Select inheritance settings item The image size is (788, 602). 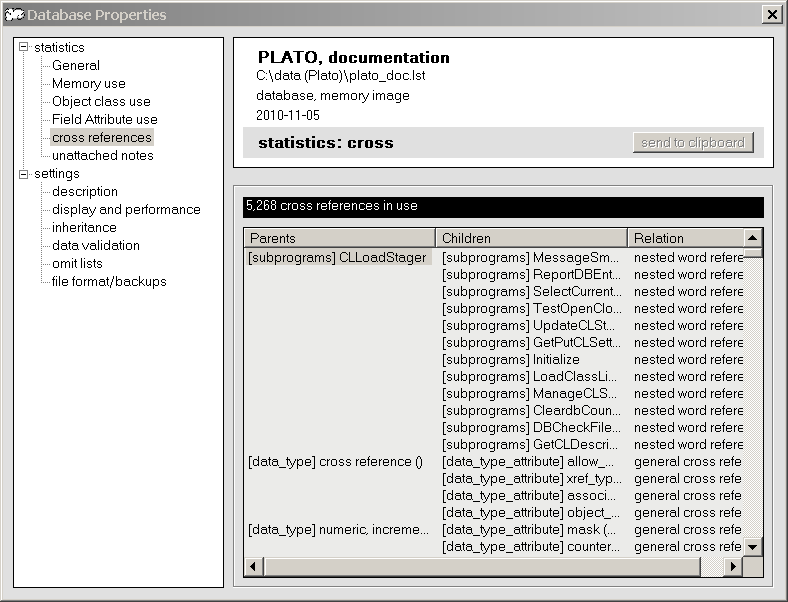(84, 228)
